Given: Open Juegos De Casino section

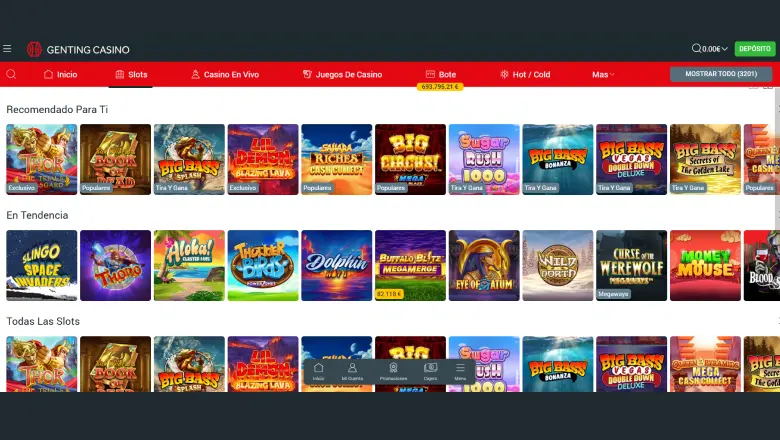Looking at the screenshot, I should coord(342,75).
